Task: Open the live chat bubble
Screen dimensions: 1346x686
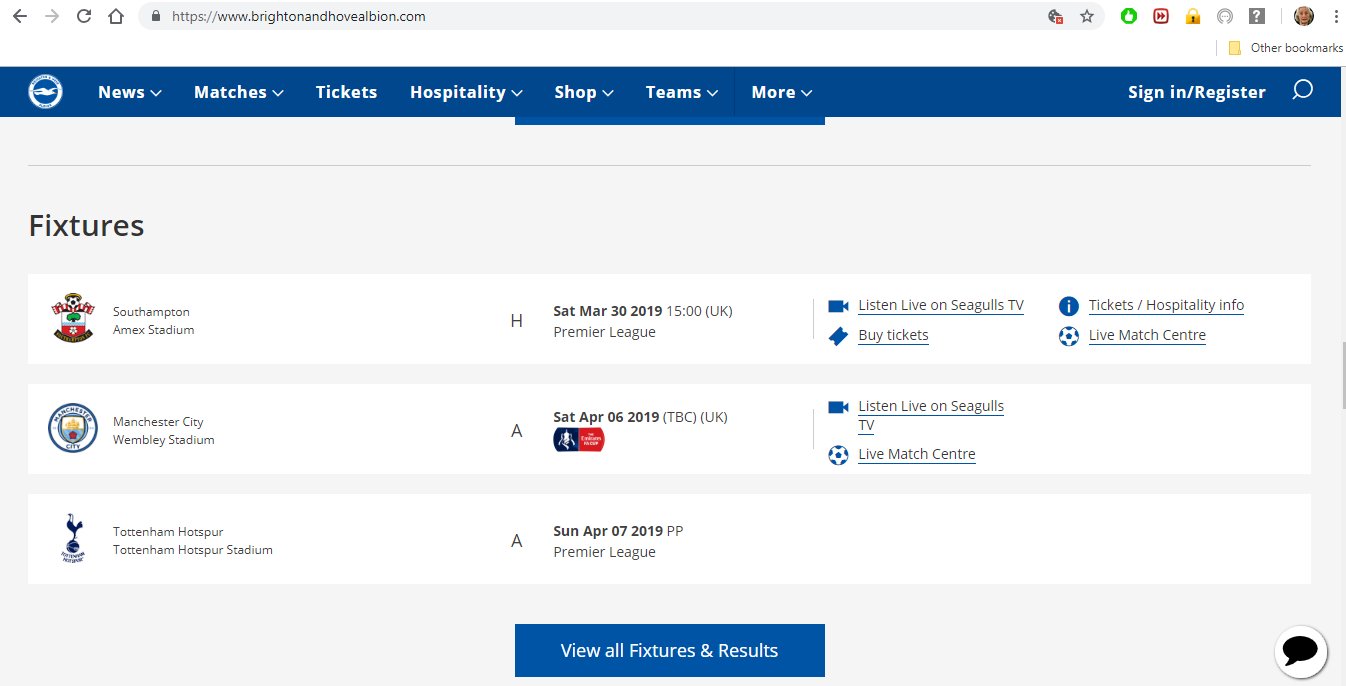Action: [1300, 651]
